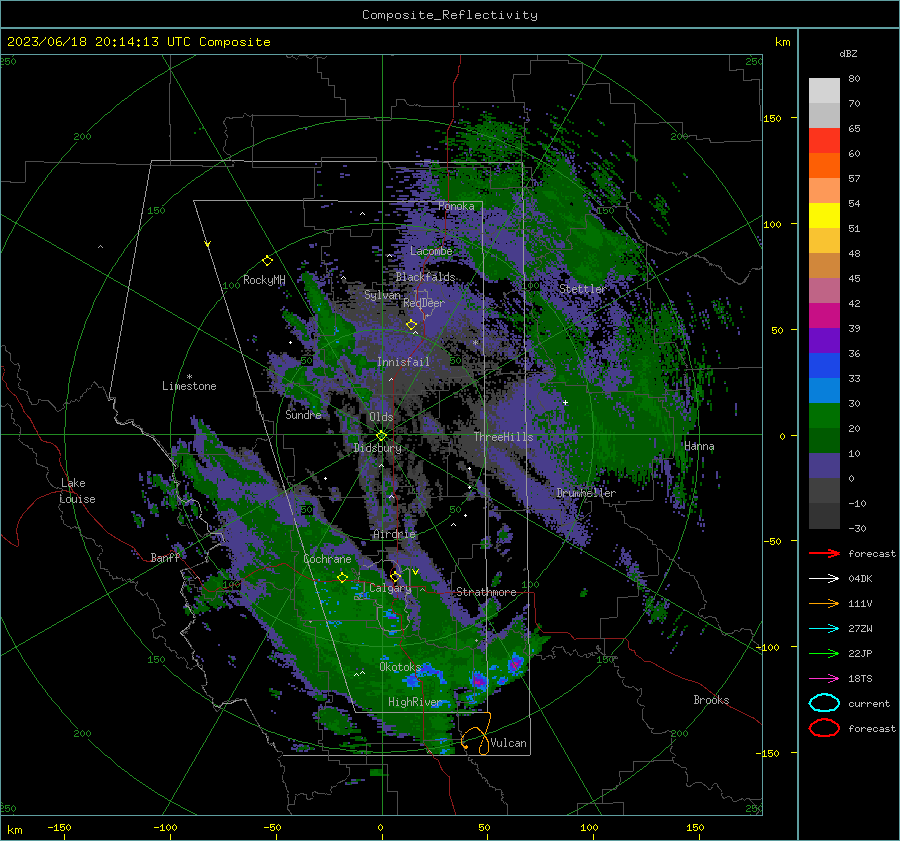The height and width of the screenshot is (841, 900).
Task: Click the Olds city label
Action: (x=381, y=417)
